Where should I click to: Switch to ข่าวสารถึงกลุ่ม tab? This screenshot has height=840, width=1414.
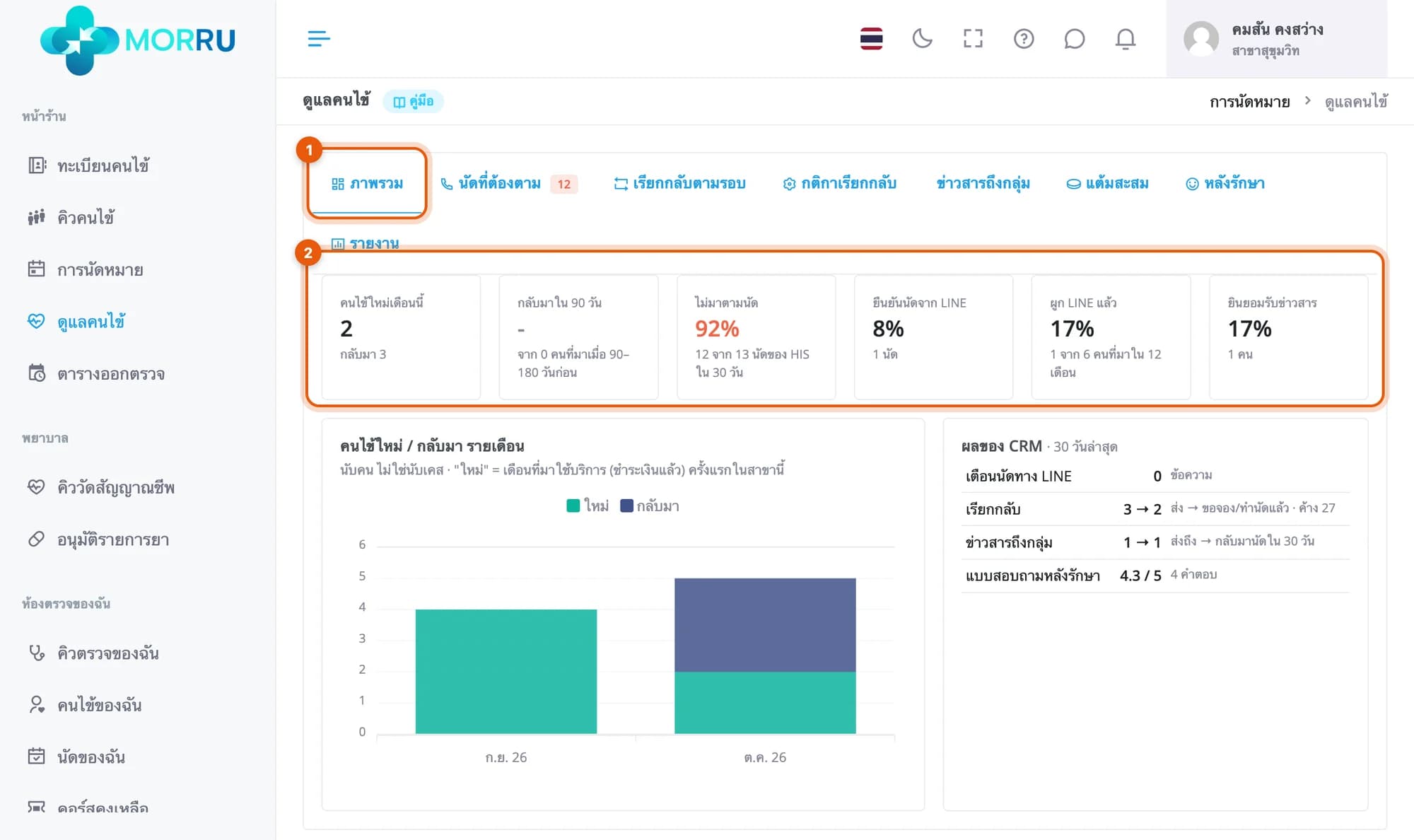pyautogui.click(x=983, y=183)
